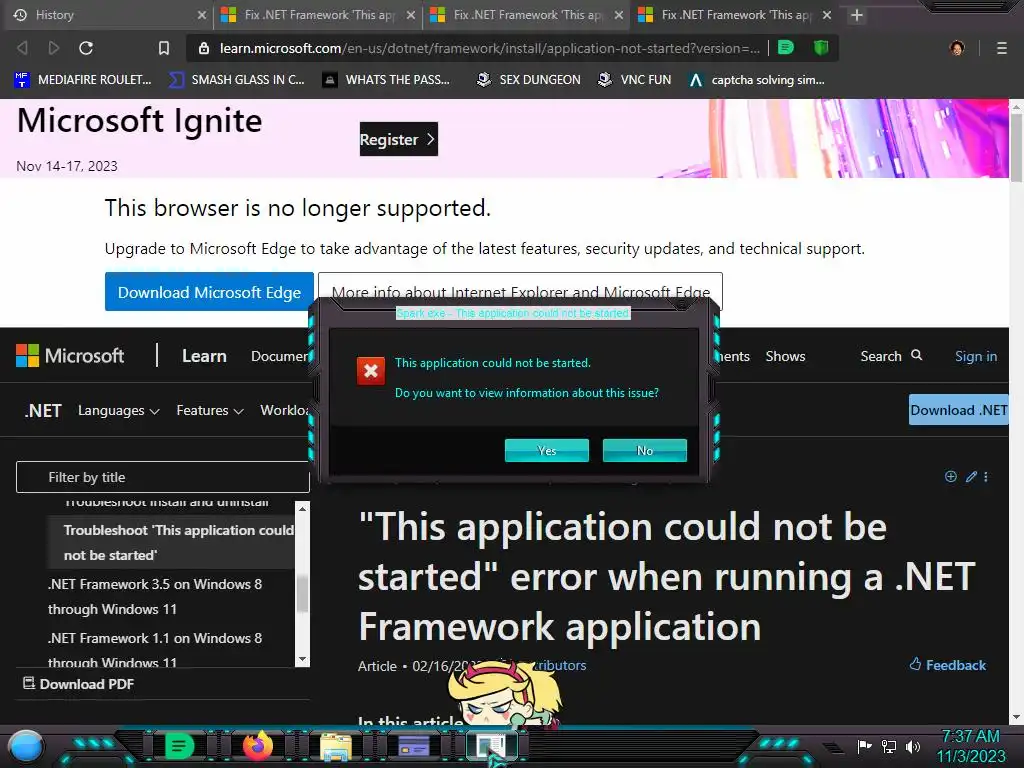The image size is (1024, 768).
Task: Open the purple window app on taskbar
Action: pos(413,746)
